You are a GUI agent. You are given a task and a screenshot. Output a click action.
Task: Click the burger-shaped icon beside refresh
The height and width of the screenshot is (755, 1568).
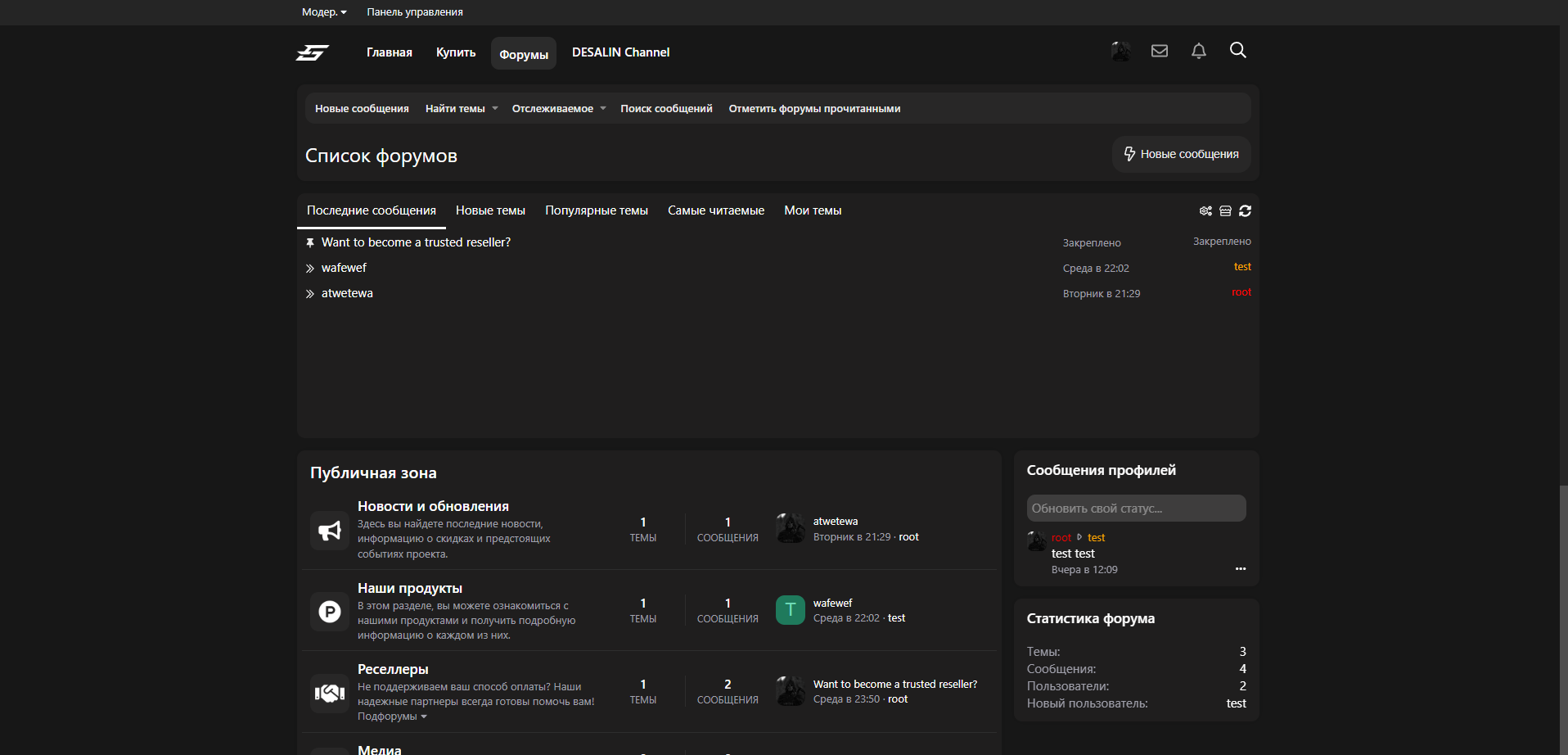click(x=1225, y=211)
